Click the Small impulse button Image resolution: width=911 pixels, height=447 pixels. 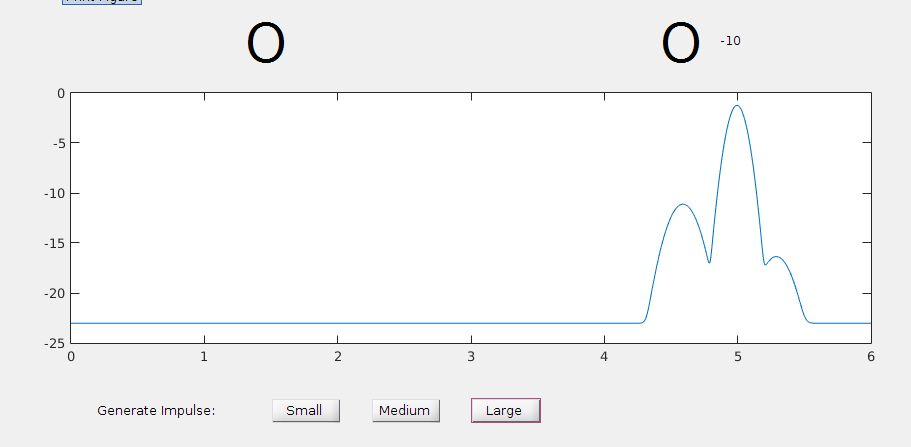pyautogui.click(x=305, y=410)
